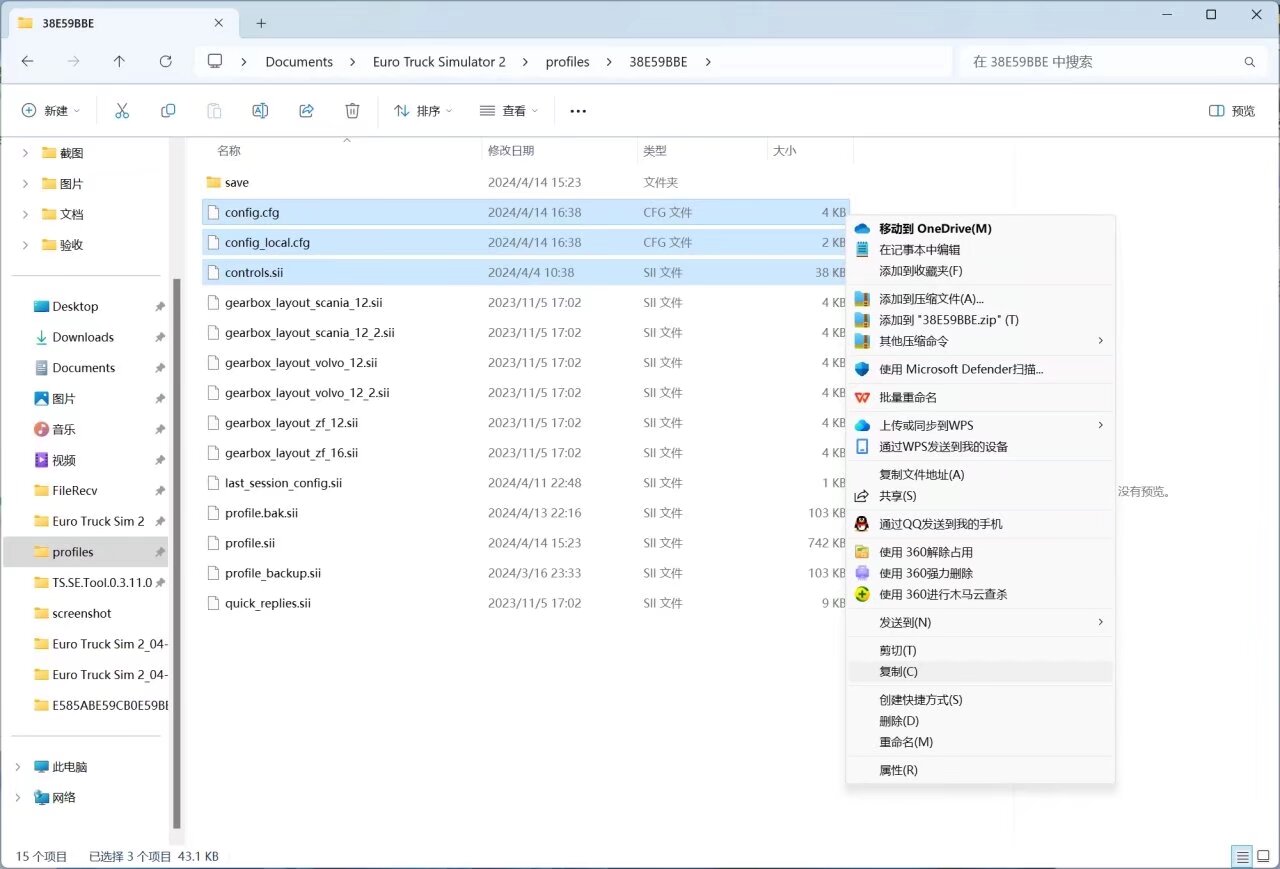
Task: Click the search magnifier icon
Action: click(x=1249, y=62)
